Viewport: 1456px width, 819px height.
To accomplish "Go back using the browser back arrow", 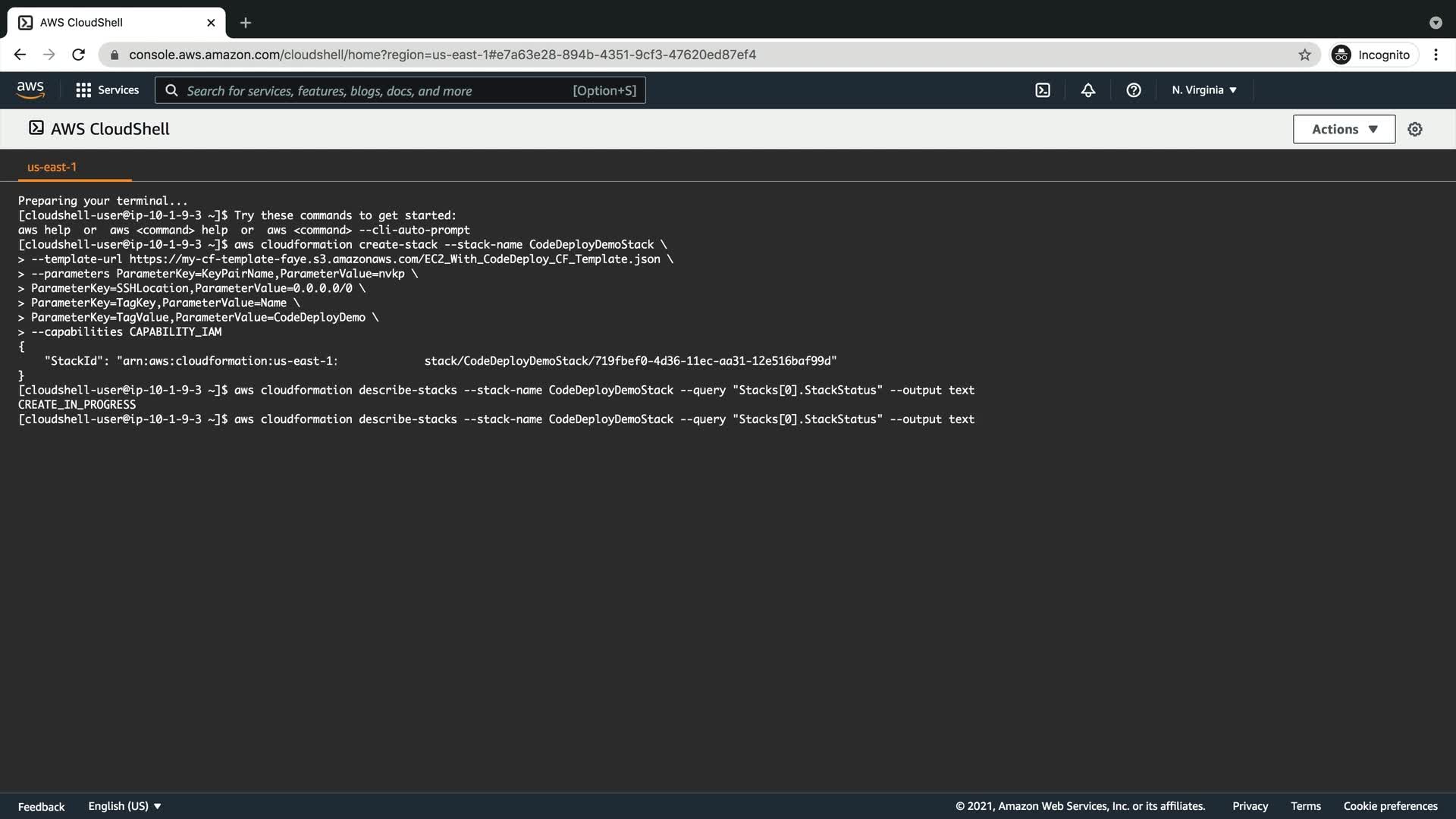I will (20, 55).
